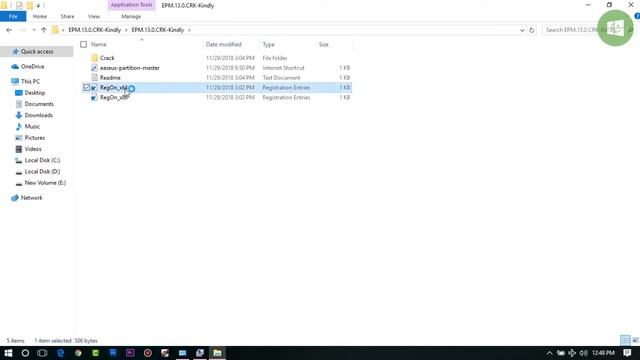The width and height of the screenshot is (640, 360).
Task: Launch Google Chrome from taskbar
Action: (78, 353)
